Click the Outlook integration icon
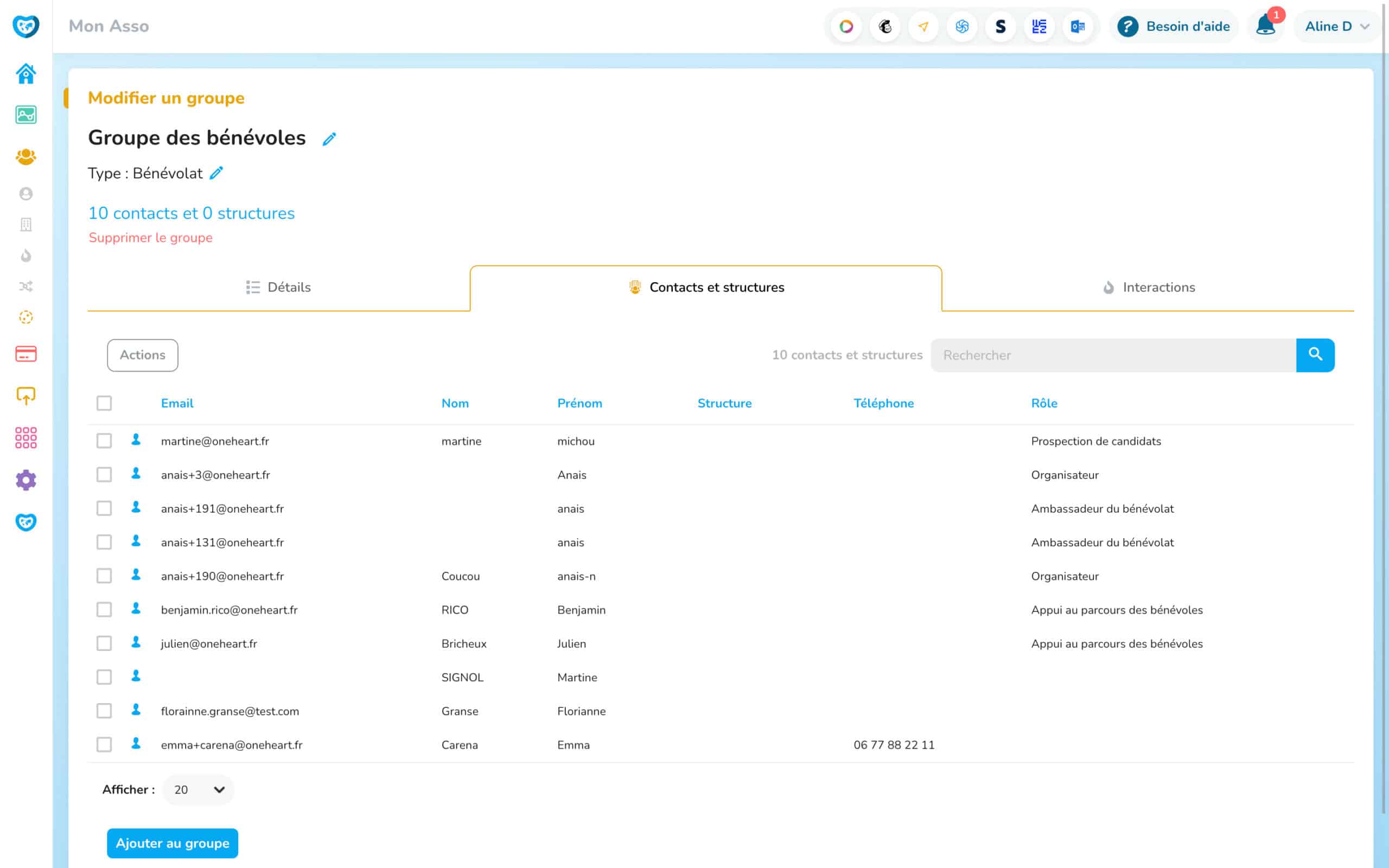The width and height of the screenshot is (1389, 868). pyautogui.click(x=1078, y=27)
